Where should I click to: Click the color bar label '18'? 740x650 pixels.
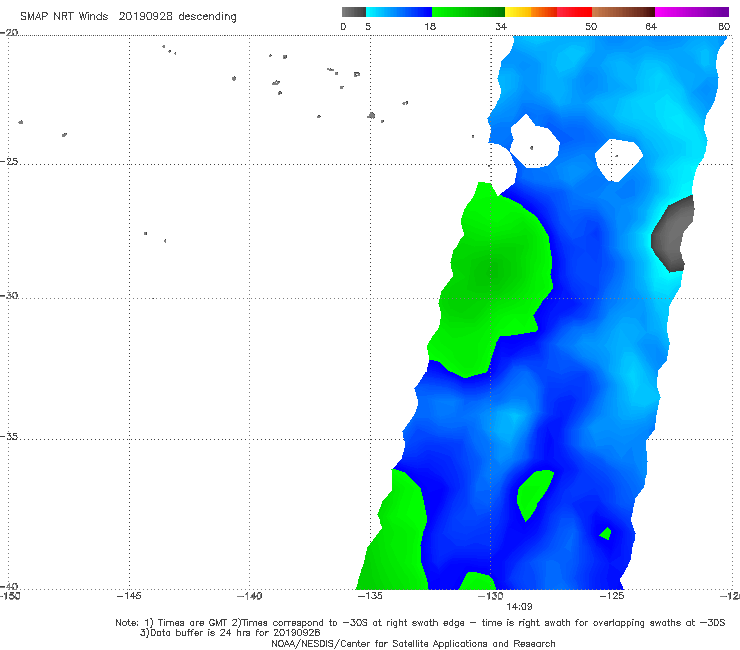click(x=430, y=27)
